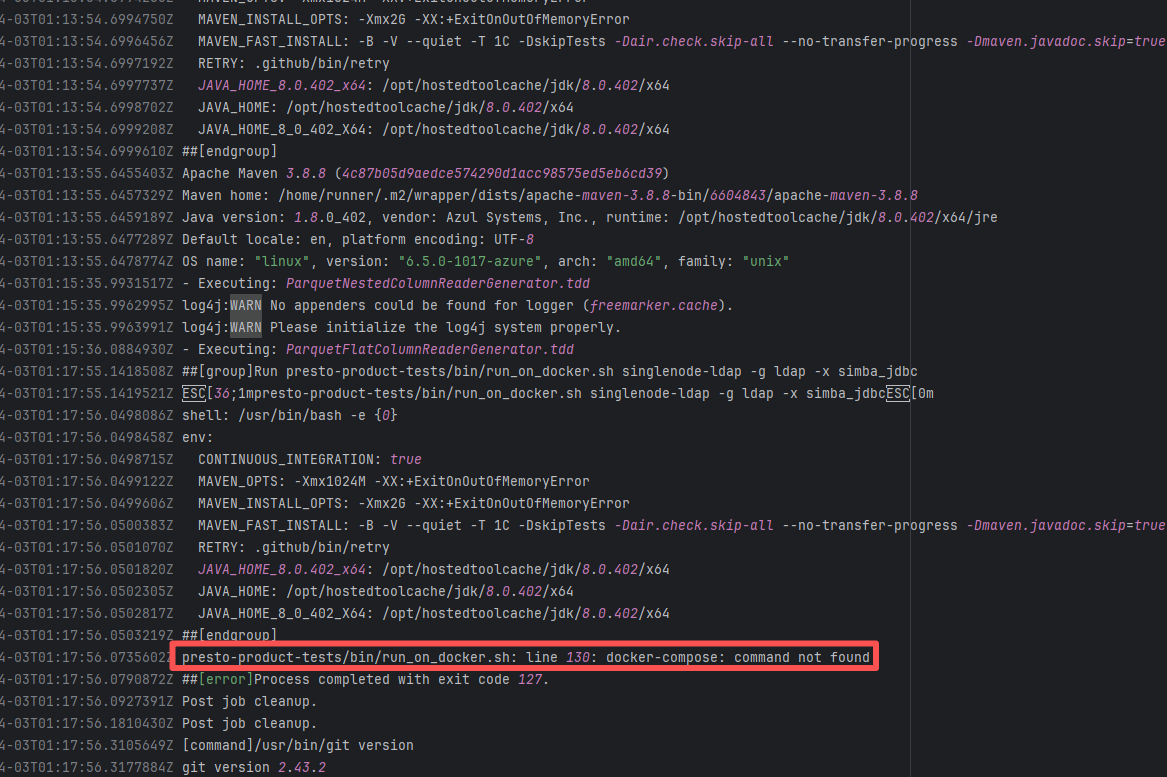This screenshot has height=777, width=1167.
Task: Select the Java version Azul Systems line
Action: [x=589, y=217]
